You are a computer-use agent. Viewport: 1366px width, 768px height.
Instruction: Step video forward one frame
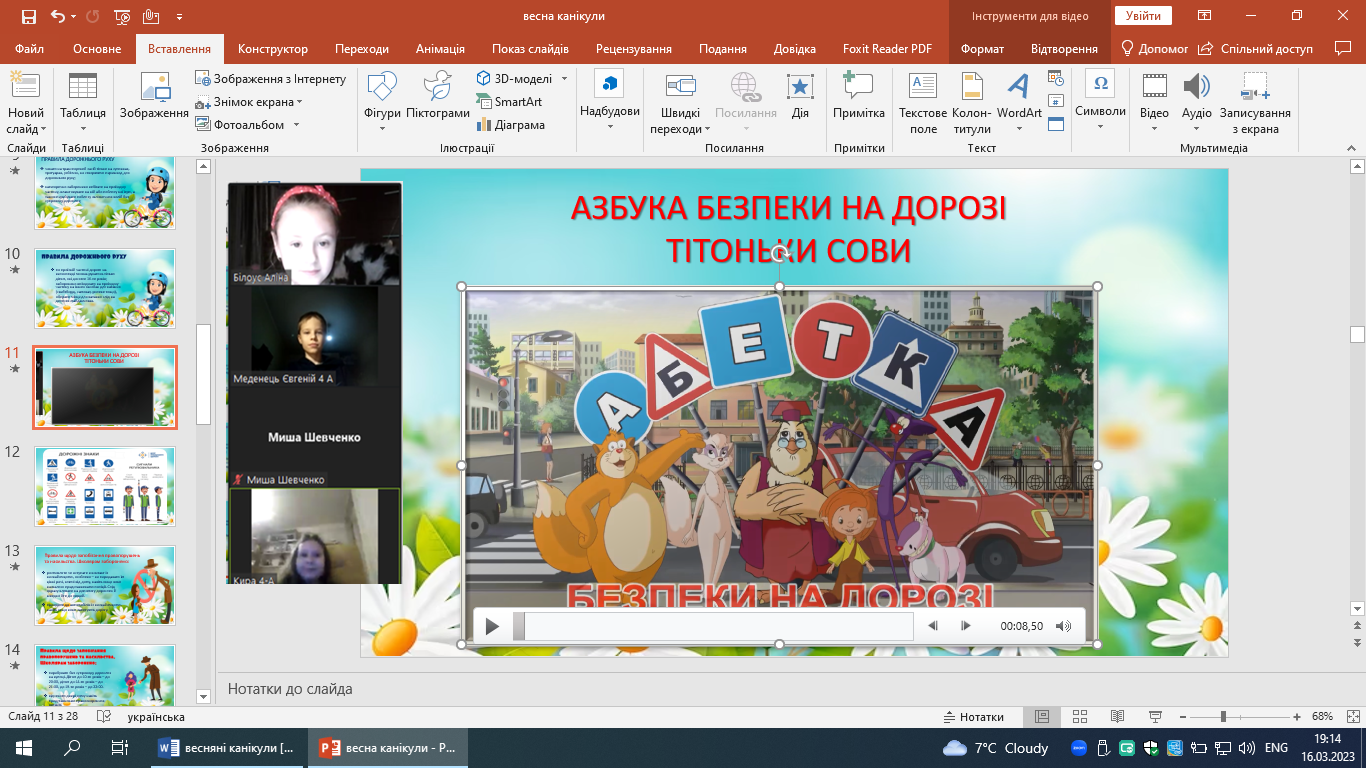[x=966, y=626]
